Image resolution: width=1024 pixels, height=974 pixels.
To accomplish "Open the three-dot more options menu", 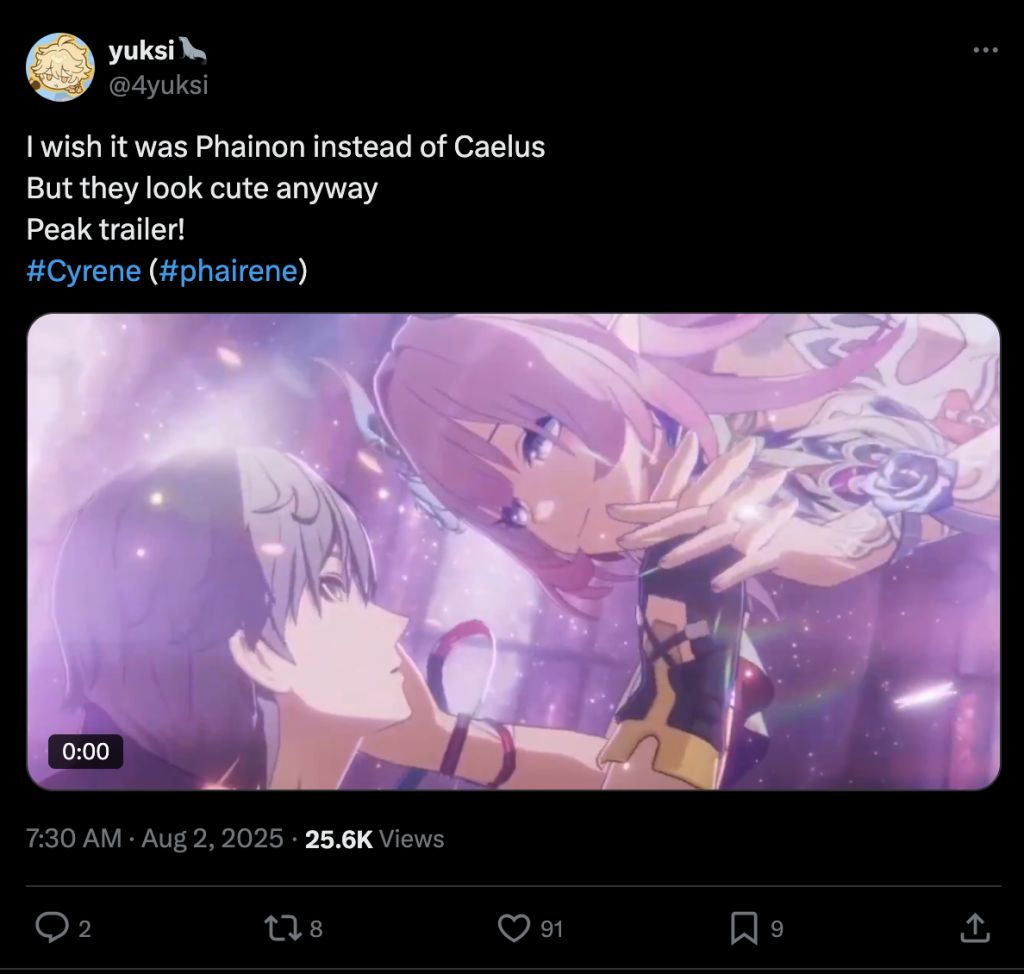I will 985,50.
